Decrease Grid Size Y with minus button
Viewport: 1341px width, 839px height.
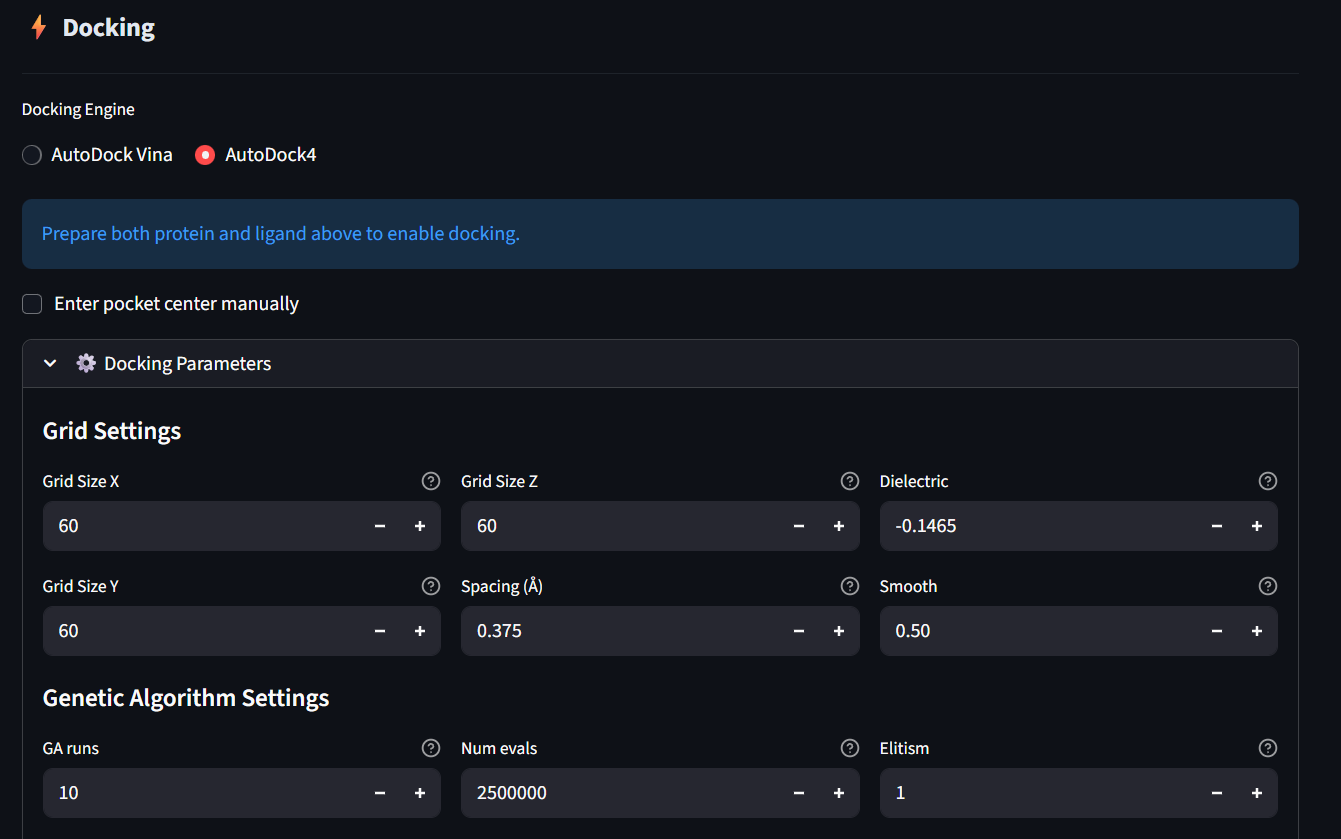click(x=380, y=631)
